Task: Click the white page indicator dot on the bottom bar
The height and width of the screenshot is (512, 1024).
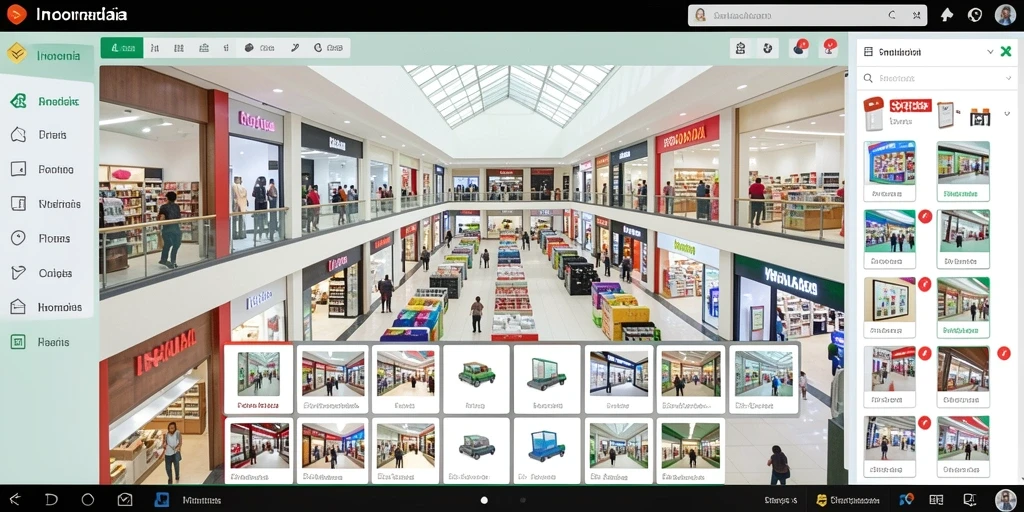Action: coord(484,500)
